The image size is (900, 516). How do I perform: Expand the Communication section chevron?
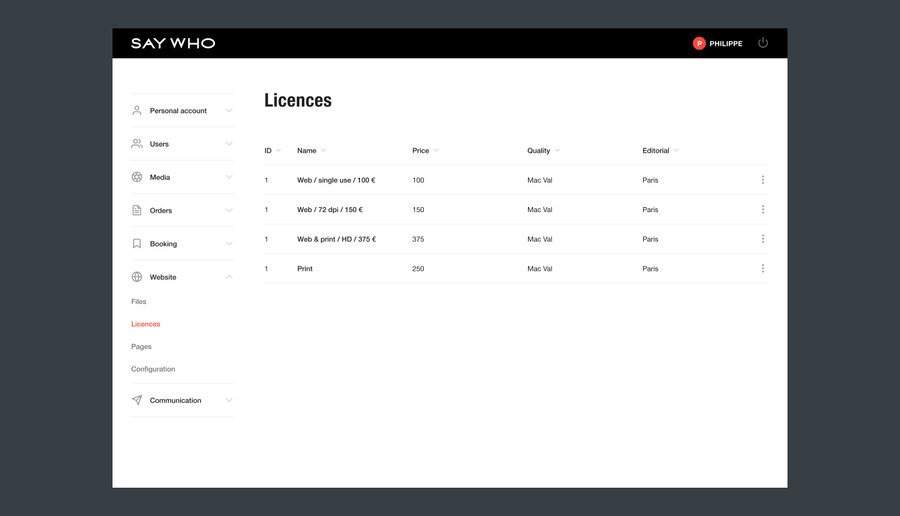(229, 400)
